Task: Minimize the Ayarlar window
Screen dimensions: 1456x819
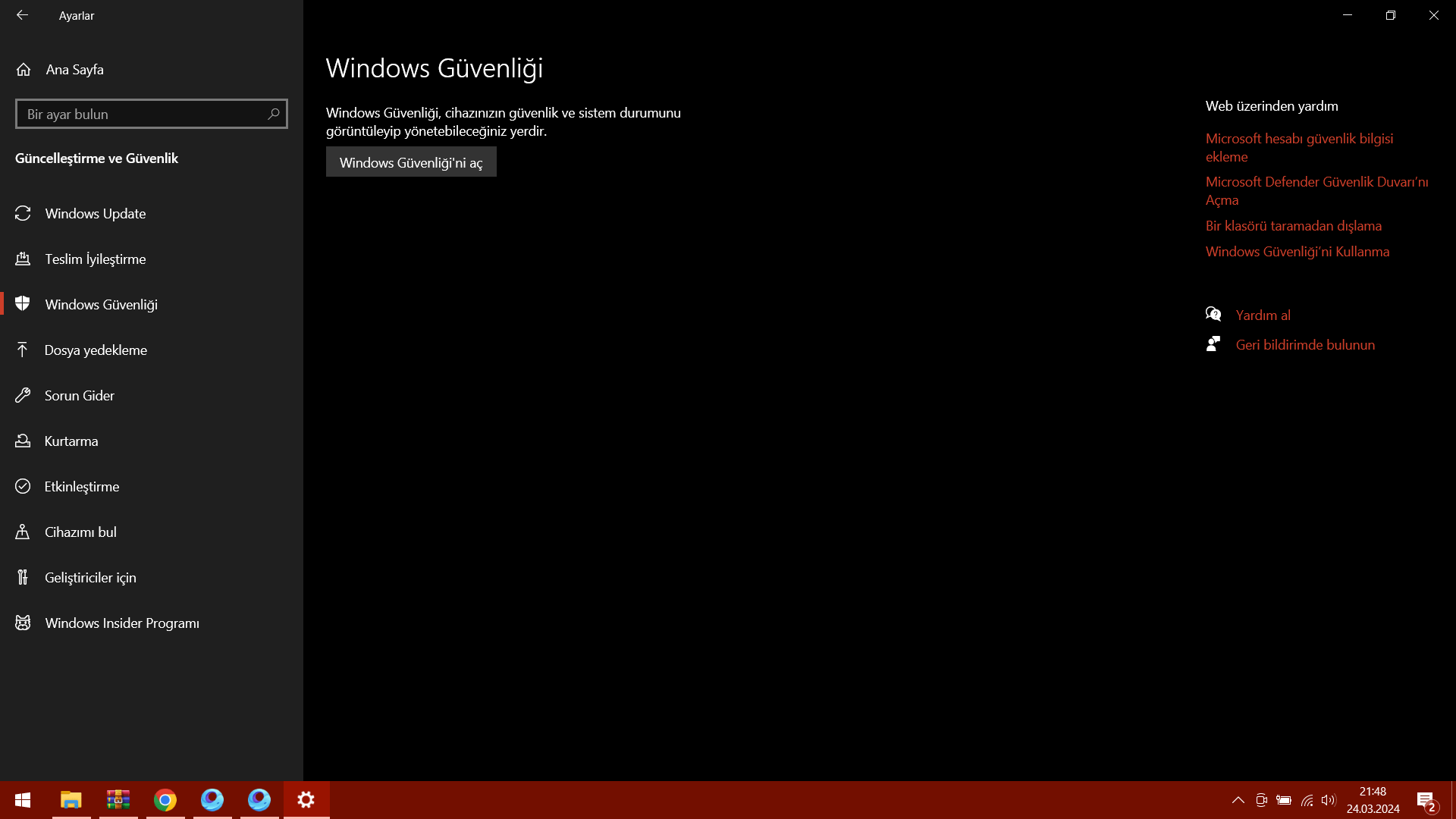Action: pos(1348,15)
